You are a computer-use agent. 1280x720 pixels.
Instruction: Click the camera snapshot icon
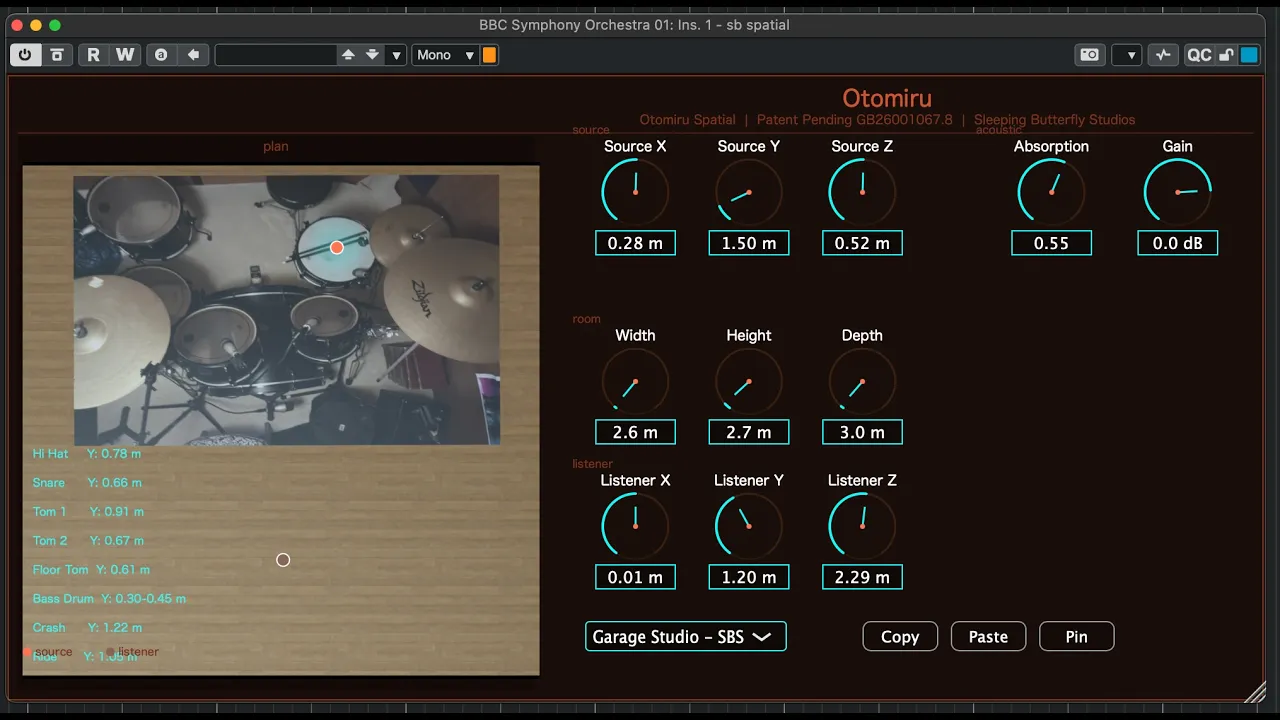click(1090, 55)
